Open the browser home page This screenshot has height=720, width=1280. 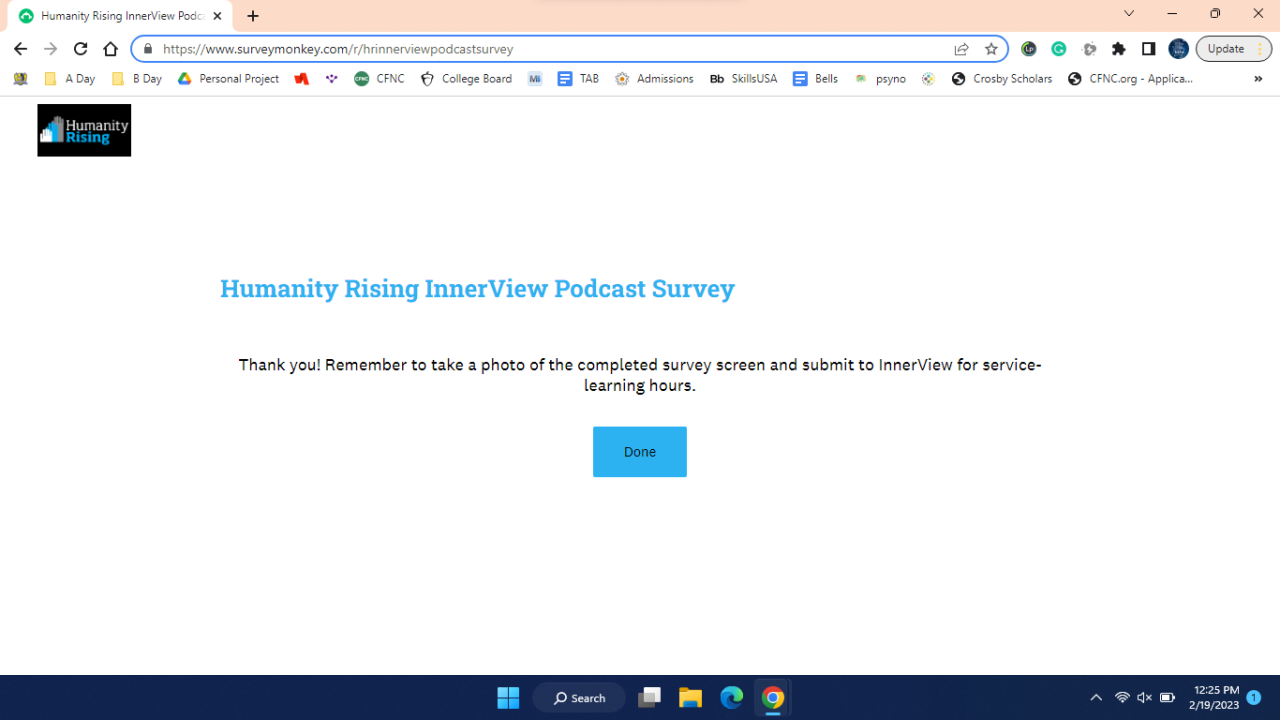point(111,49)
